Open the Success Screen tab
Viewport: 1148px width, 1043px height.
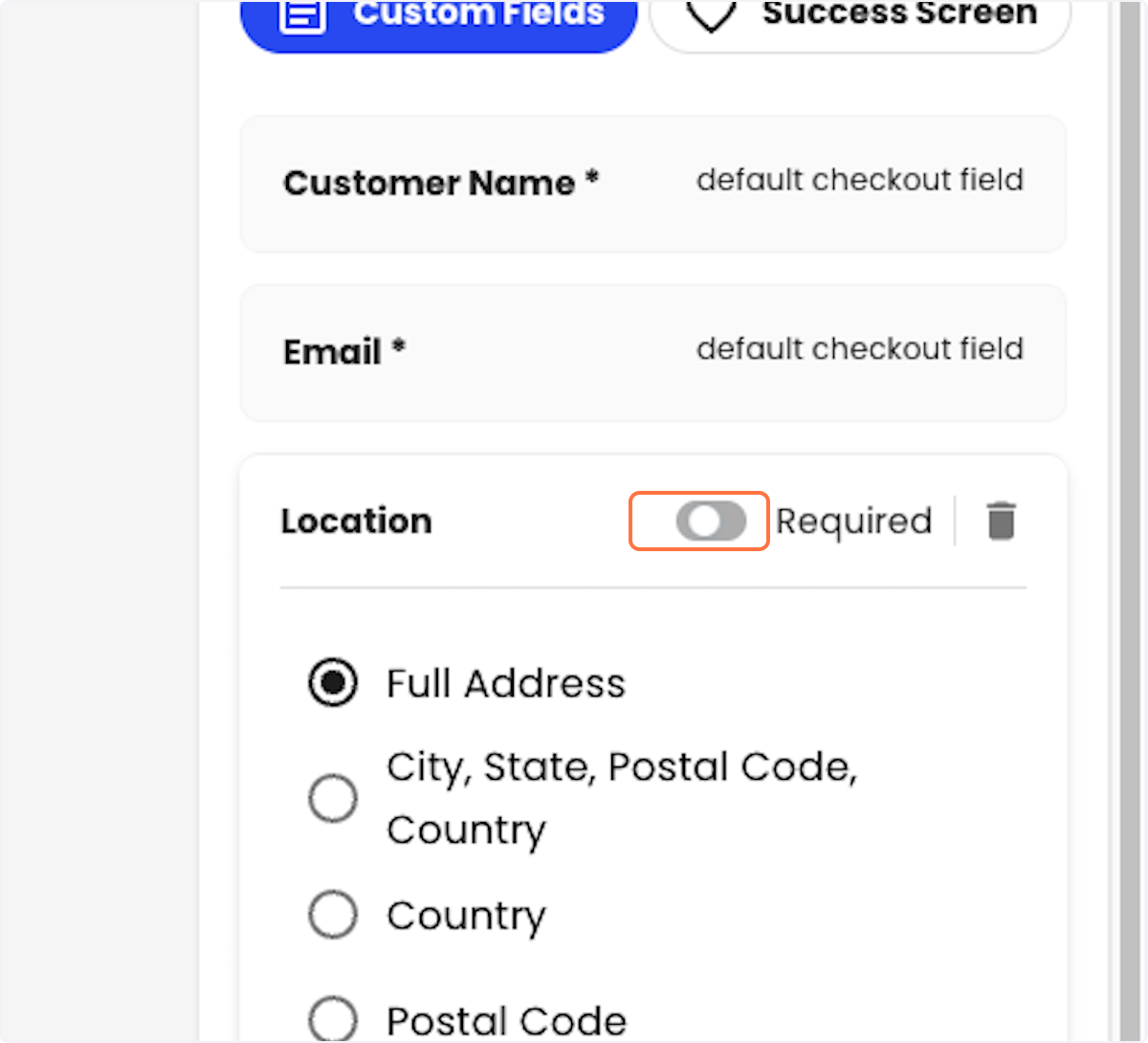(x=860, y=21)
